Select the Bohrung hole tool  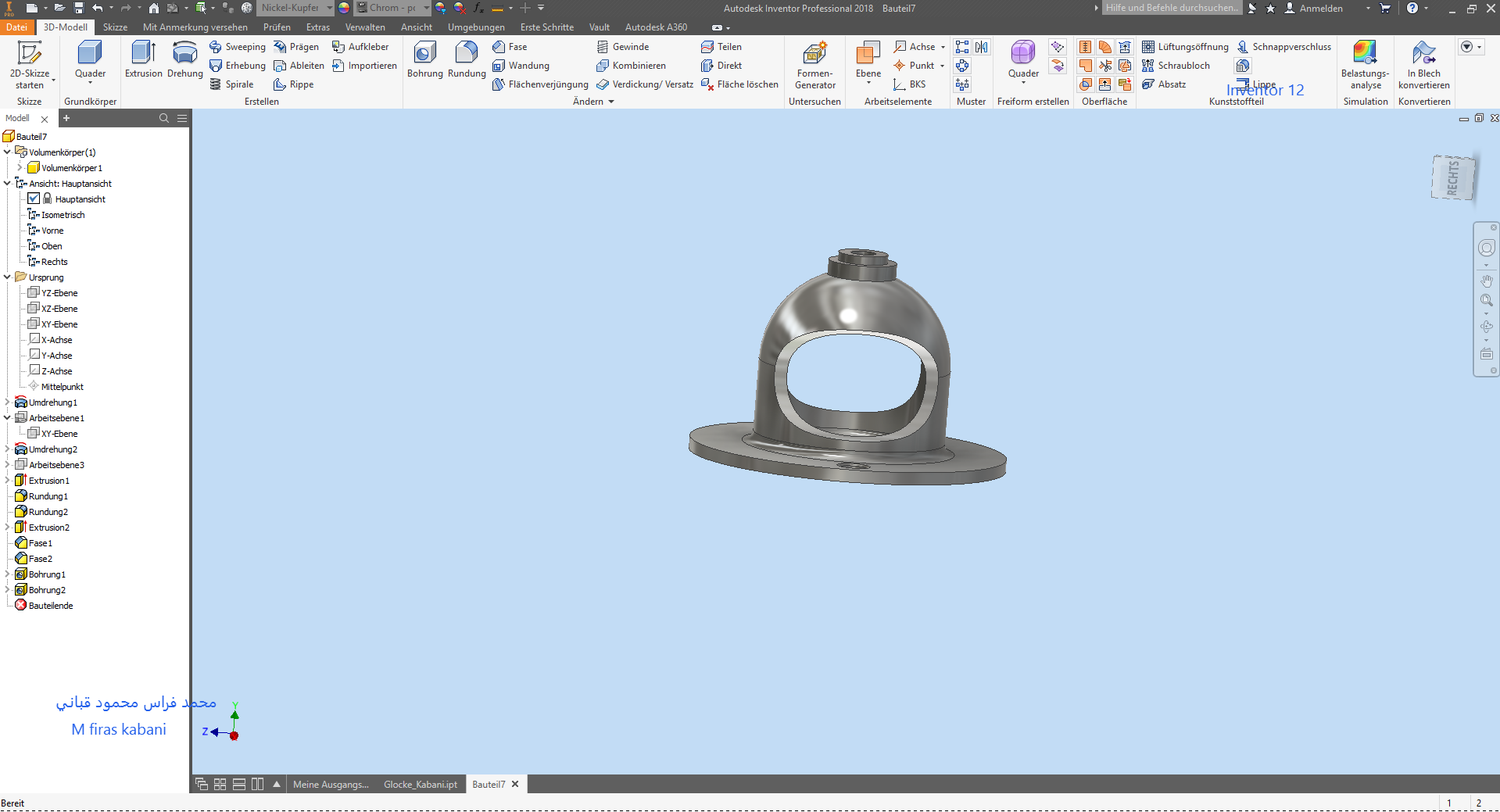pos(425,59)
